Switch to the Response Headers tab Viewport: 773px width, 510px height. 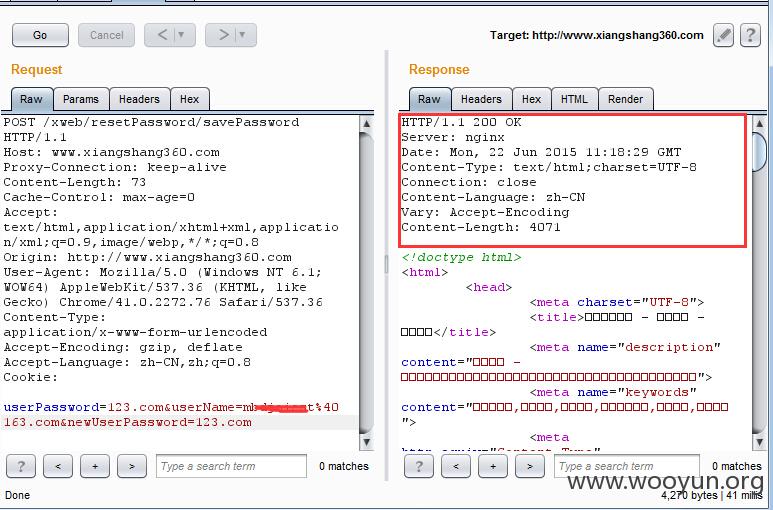482,99
